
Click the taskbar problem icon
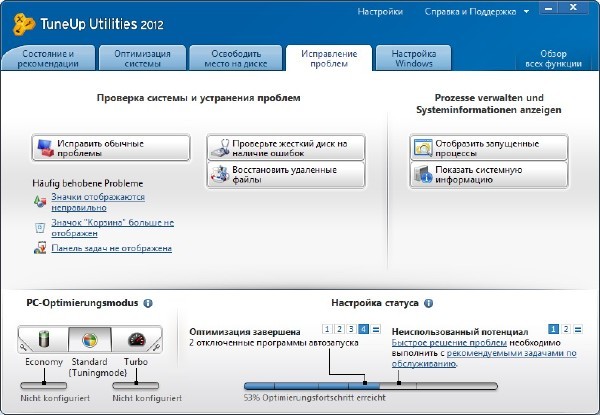tap(40, 248)
